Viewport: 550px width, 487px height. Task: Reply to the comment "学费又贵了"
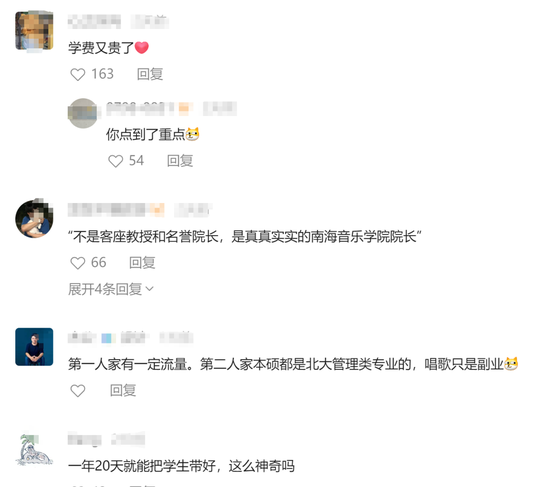pyautogui.click(x=150, y=74)
